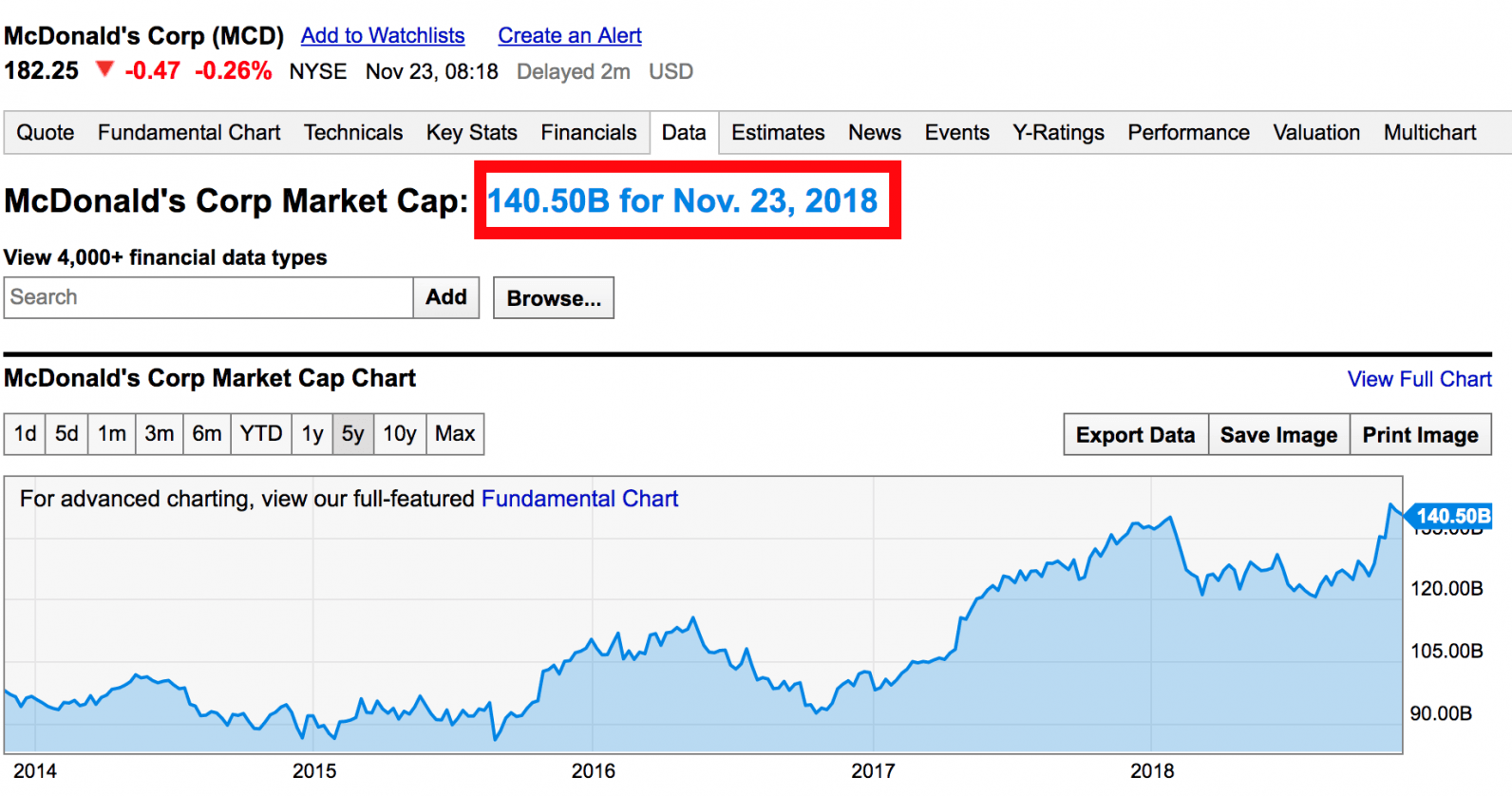This screenshot has width=1512, height=796.
Task: Click the 2014 label on chart axis
Action: tap(35, 770)
